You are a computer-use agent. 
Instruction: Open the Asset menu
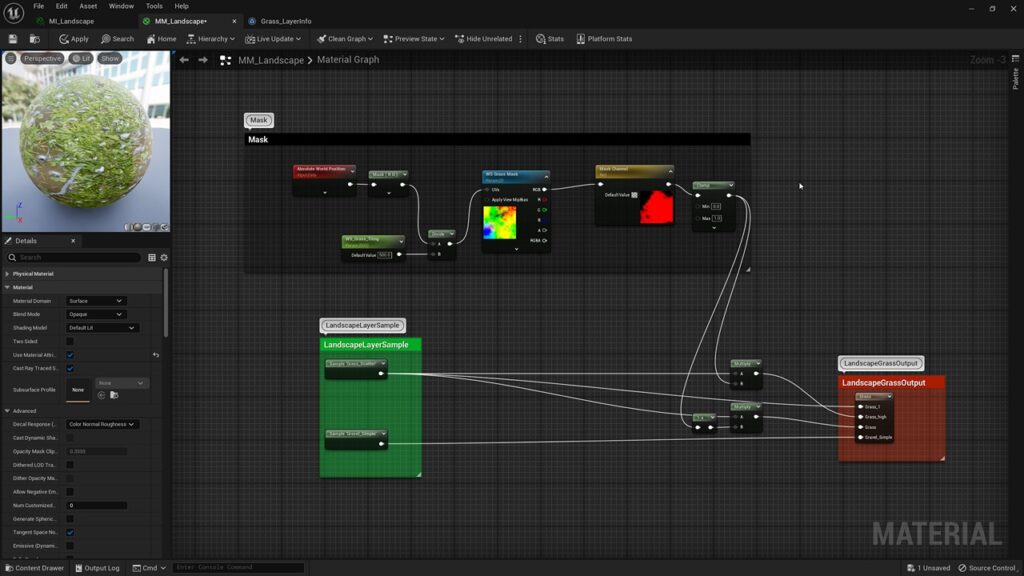coord(88,6)
